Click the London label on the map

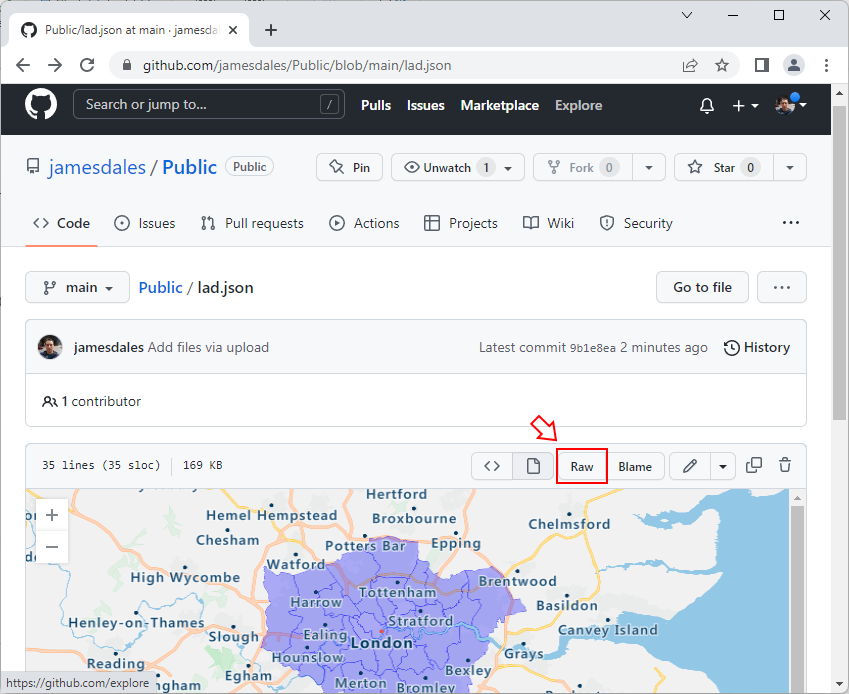[382, 643]
